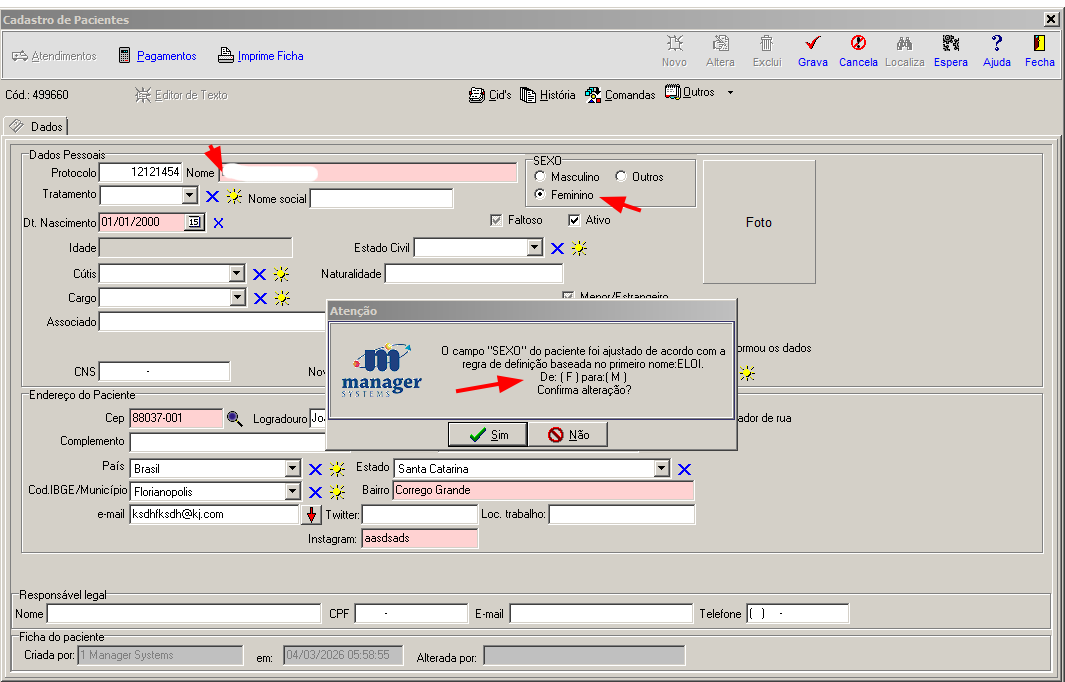Screen dimensions: 1065x682
Task: Expand the Tratamento dropdown
Action: tap(190, 196)
